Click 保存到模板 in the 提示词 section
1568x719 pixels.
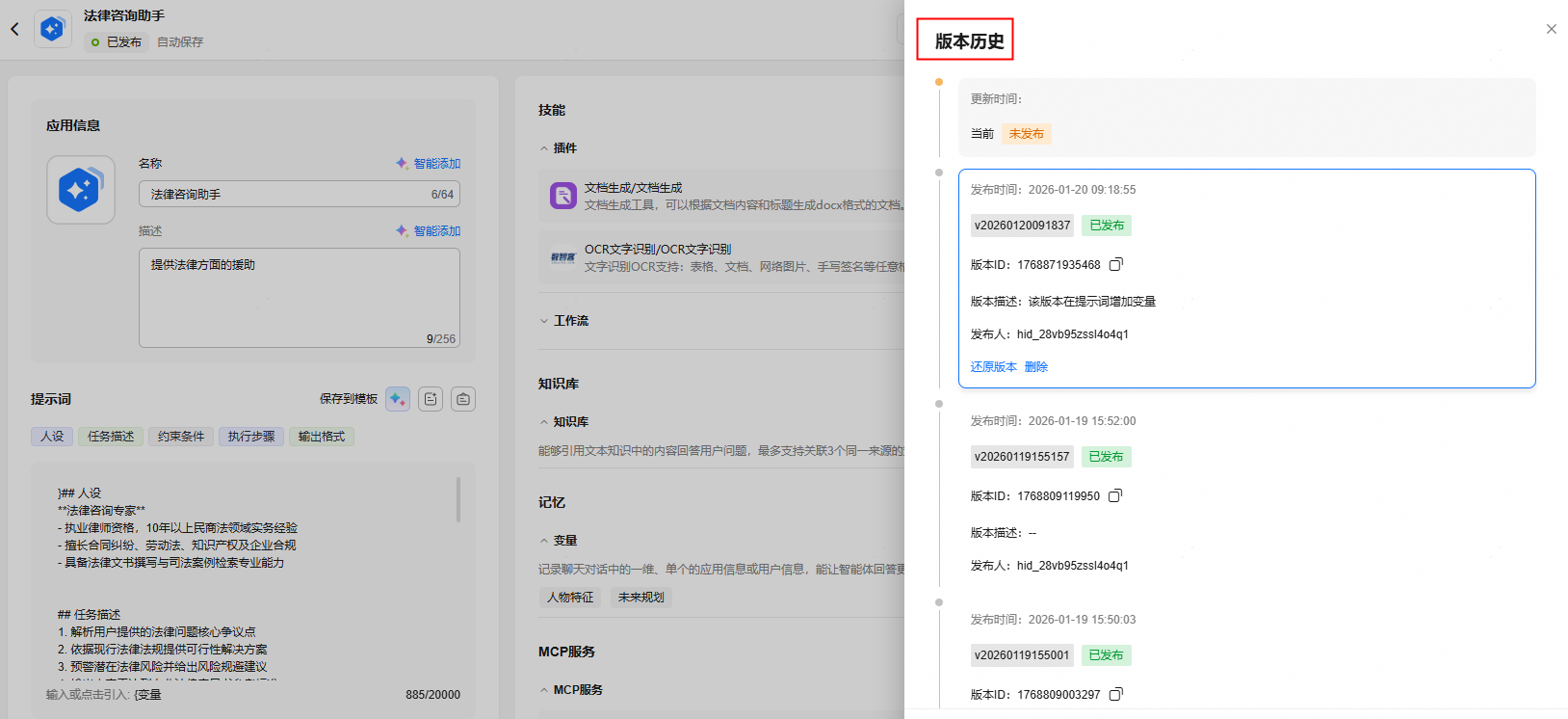tap(349, 399)
